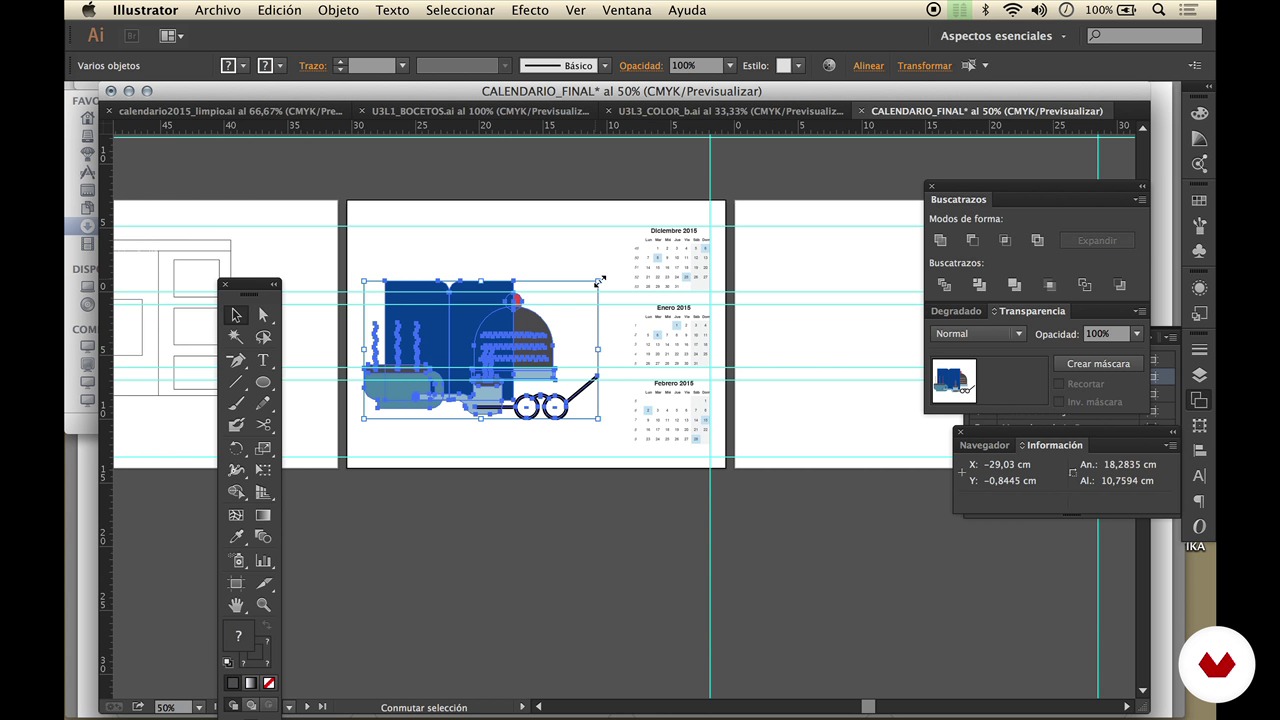Open the Efecto menu
Image resolution: width=1280 pixels, height=720 pixels.
click(530, 10)
